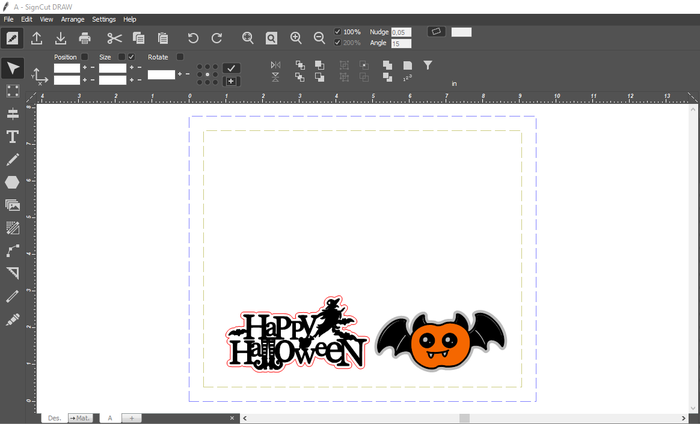Open the File menu
The image size is (700, 424).
click(x=8, y=19)
